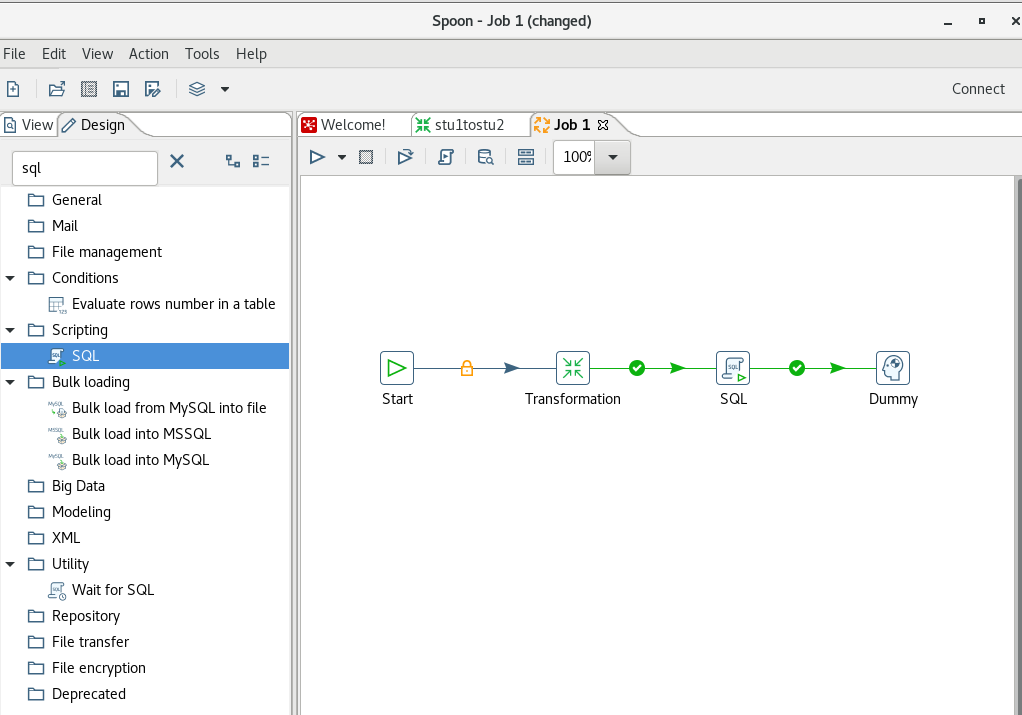Click the Explore database icon
Viewport: 1022px width, 715px height.
coord(486,157)
